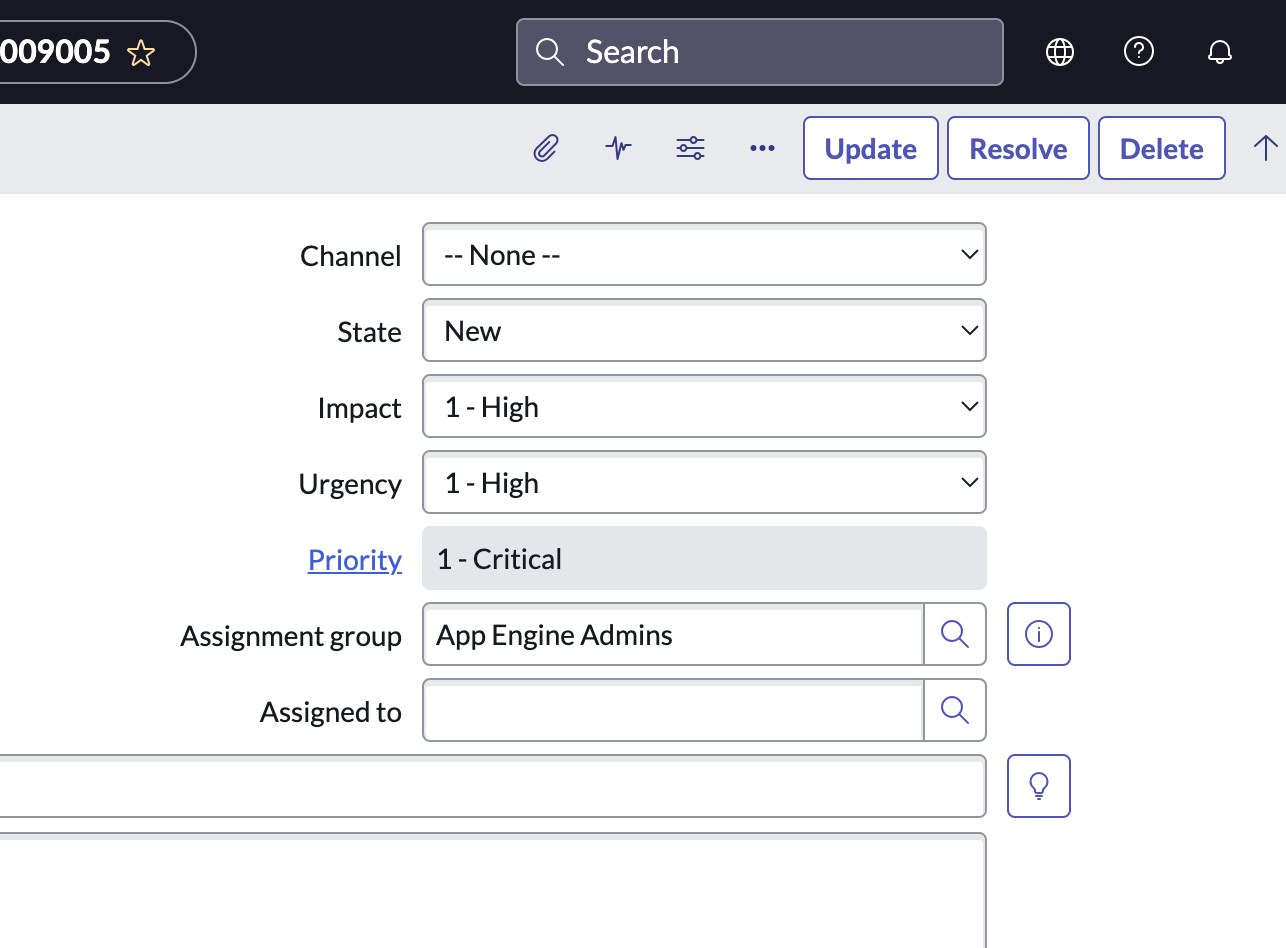Viewport: 1286px width, 948px height.
Task: Click the Update button
Action: coord(870,148)
